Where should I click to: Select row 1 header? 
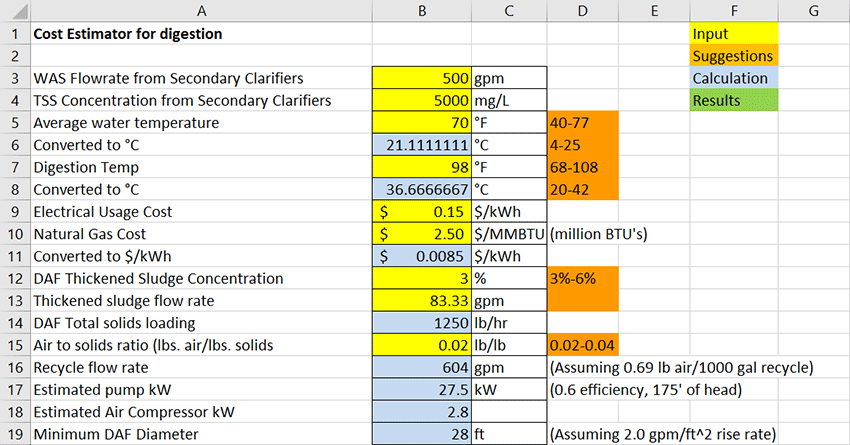point(14,34)
